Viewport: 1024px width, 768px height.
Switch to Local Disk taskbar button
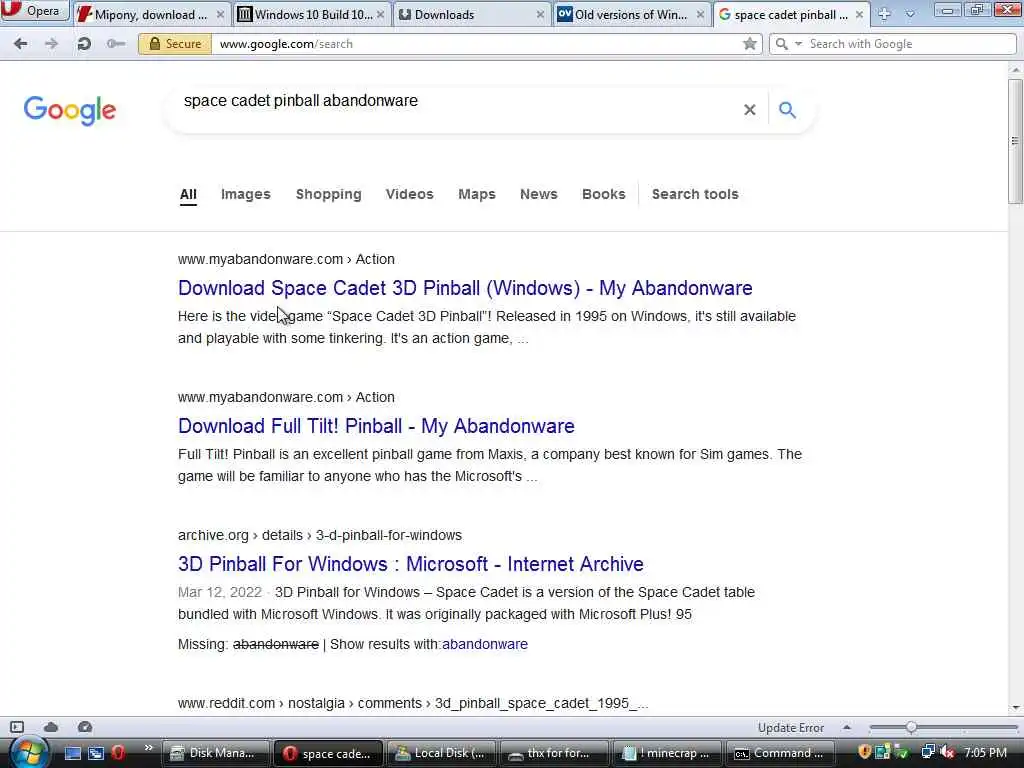tap(441, 753)
